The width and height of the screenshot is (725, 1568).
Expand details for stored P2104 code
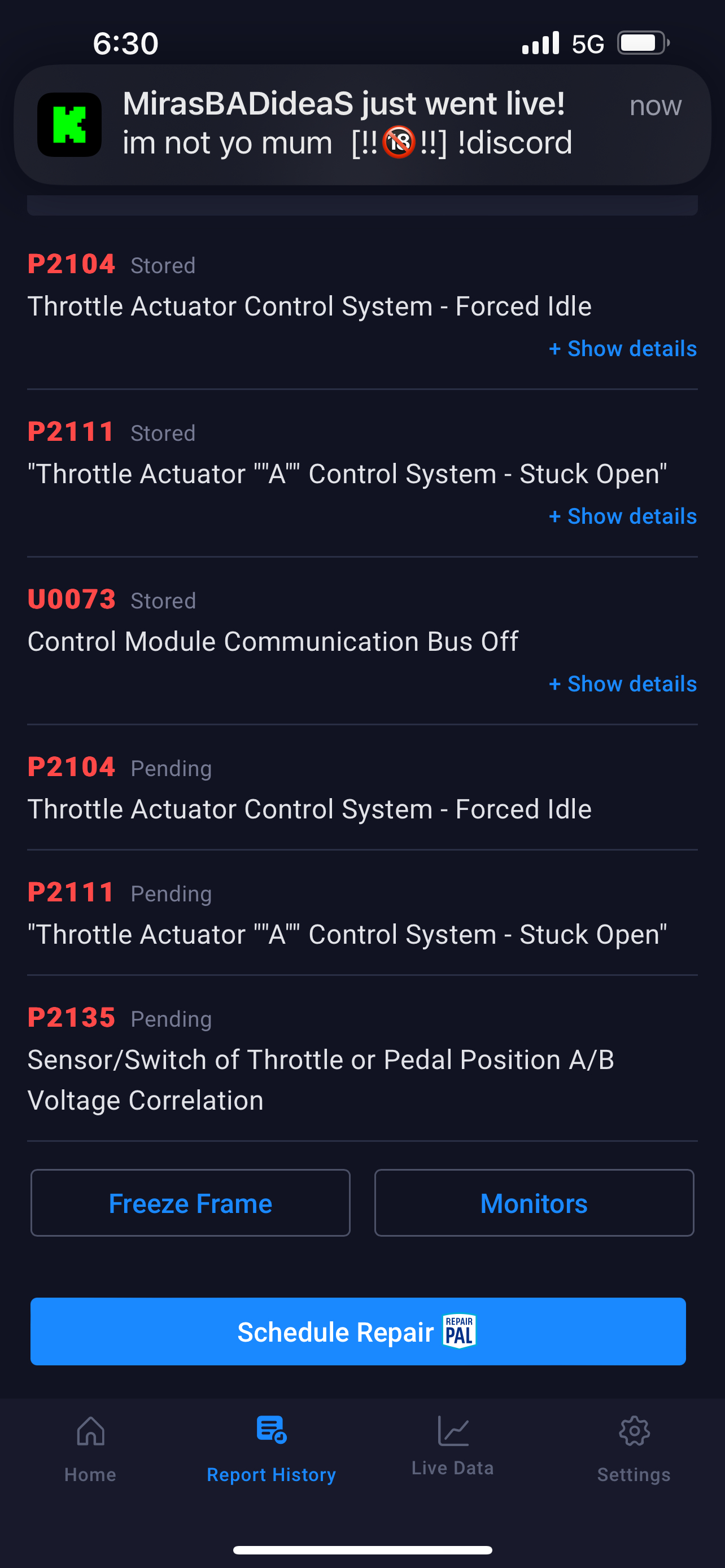[x=623, y=349]
